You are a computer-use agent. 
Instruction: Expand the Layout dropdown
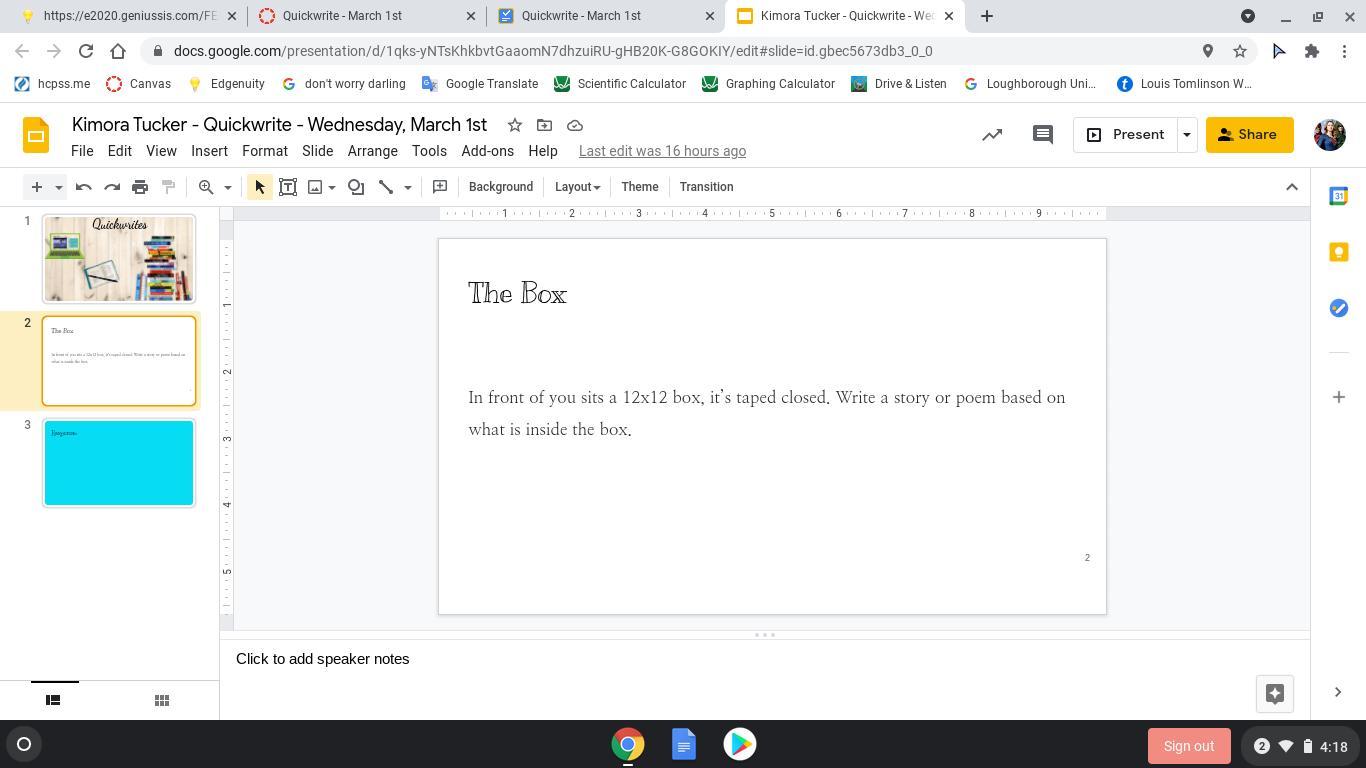[x=577, y=187]
